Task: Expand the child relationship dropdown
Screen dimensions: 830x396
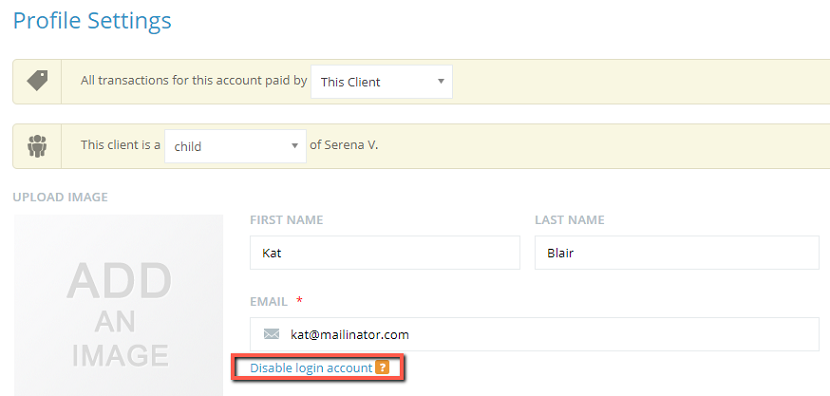Action: pyautogui.click(x=236, y=146)
